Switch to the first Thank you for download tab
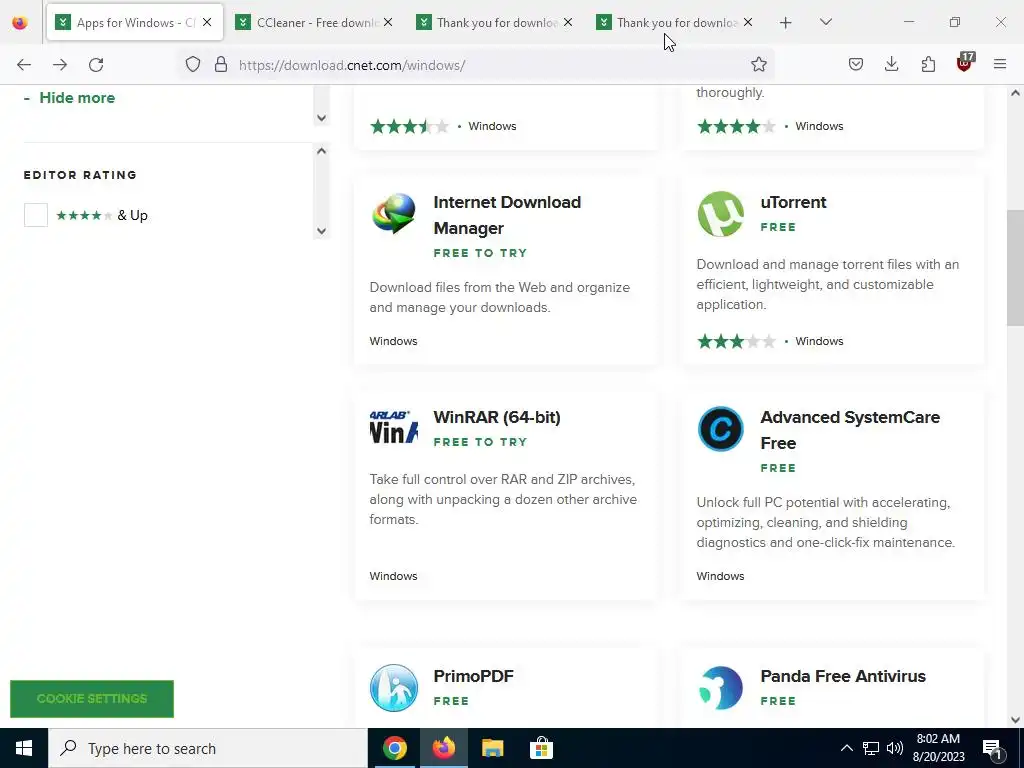Screen dimensions: 1024x768 495,23
